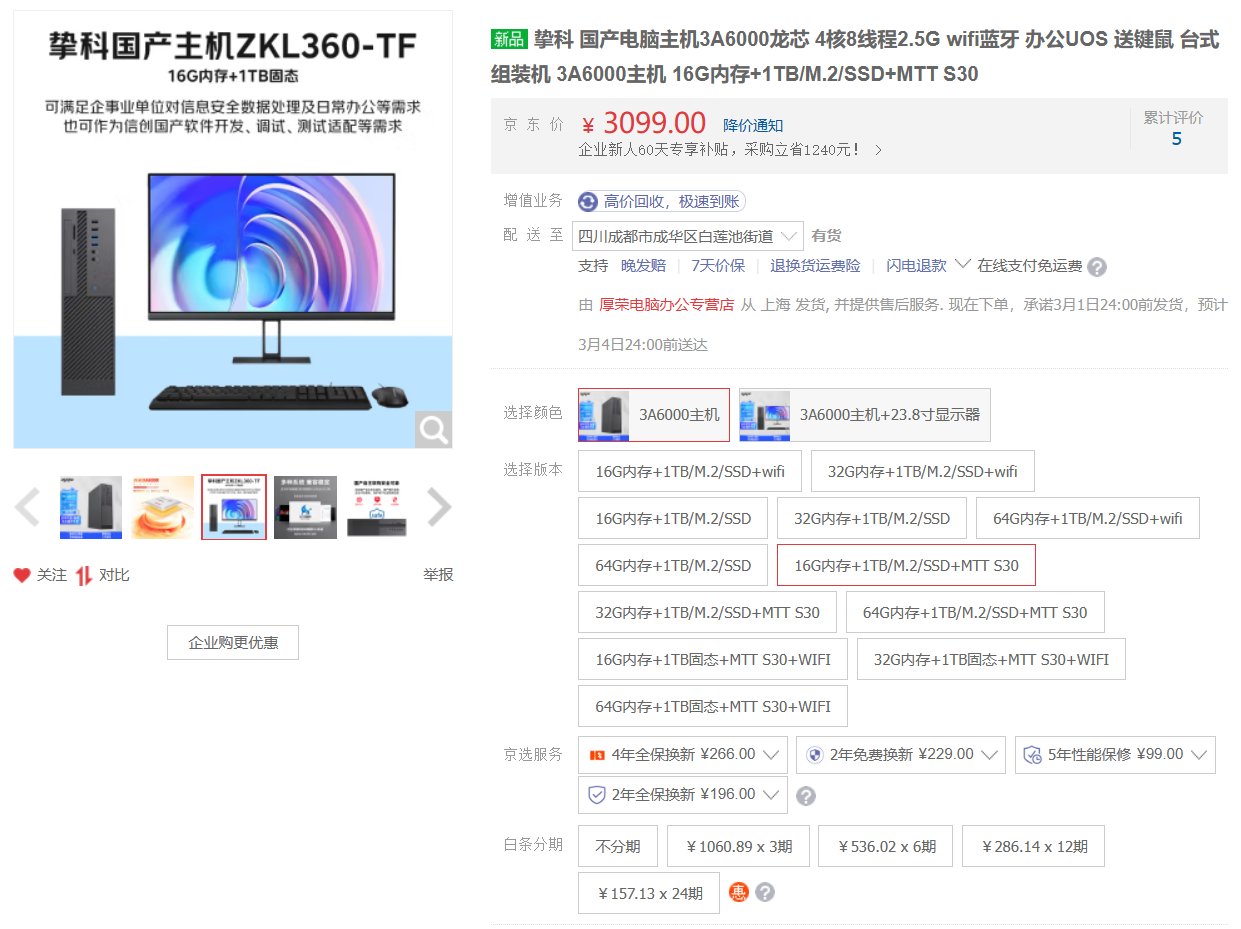Click the 降价通知 link
Image resolution: width=1241 pixels, height=929 pixels.
(x=753, y=125)
